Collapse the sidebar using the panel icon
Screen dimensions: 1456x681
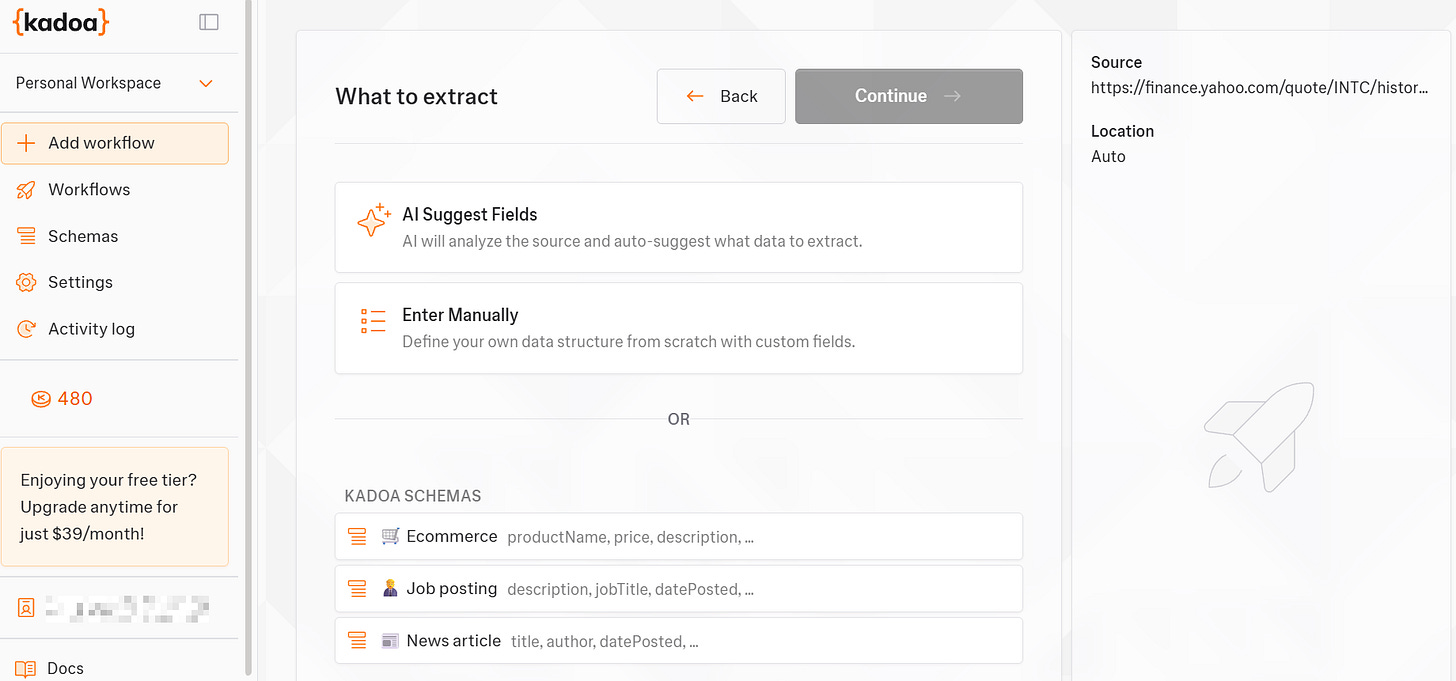(208, 21)
